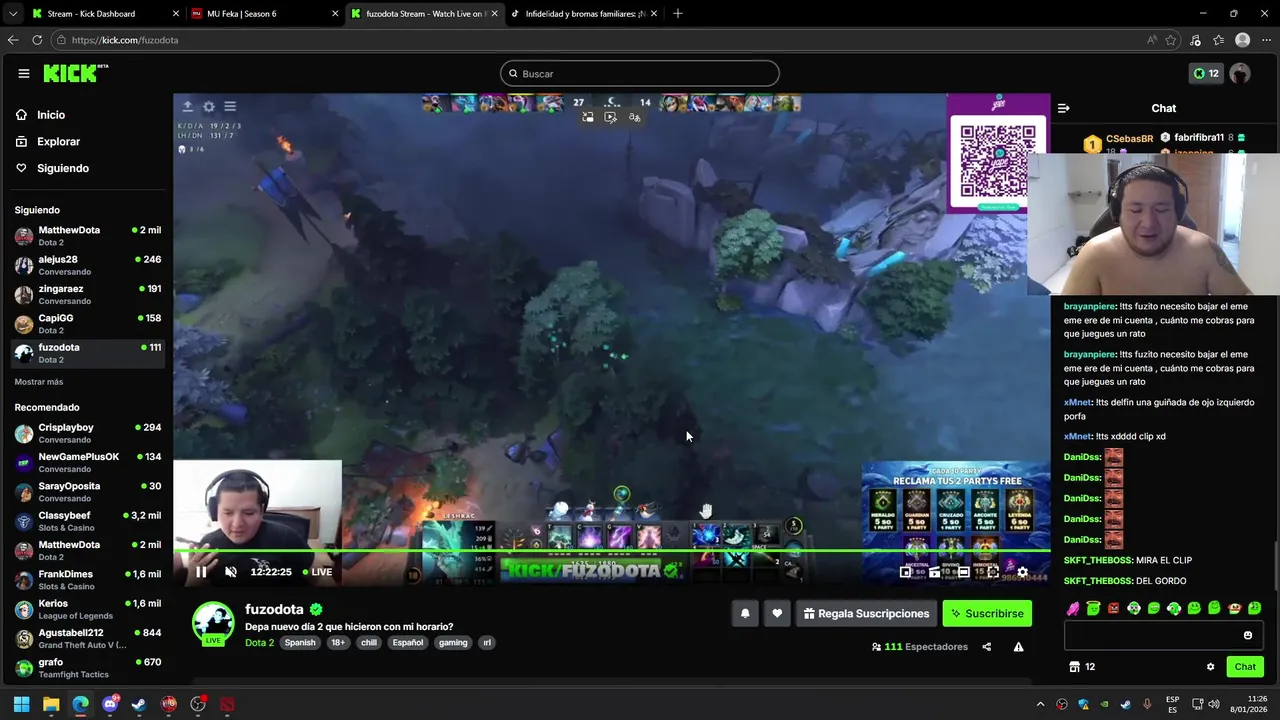Click the chill tag
The width and height of the screenshot is (1280, 720).
click(x=369, y=643)
